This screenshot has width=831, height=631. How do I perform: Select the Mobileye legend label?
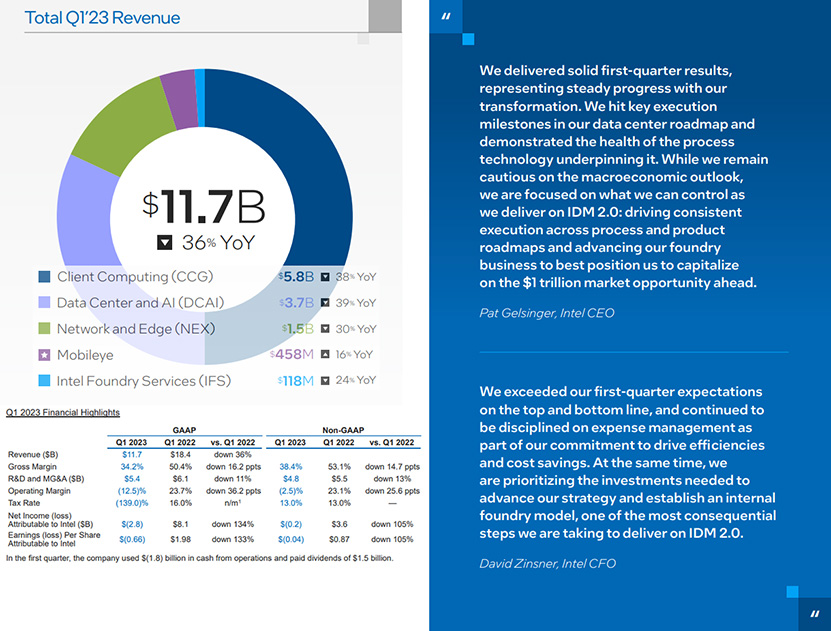click(85, 355)
